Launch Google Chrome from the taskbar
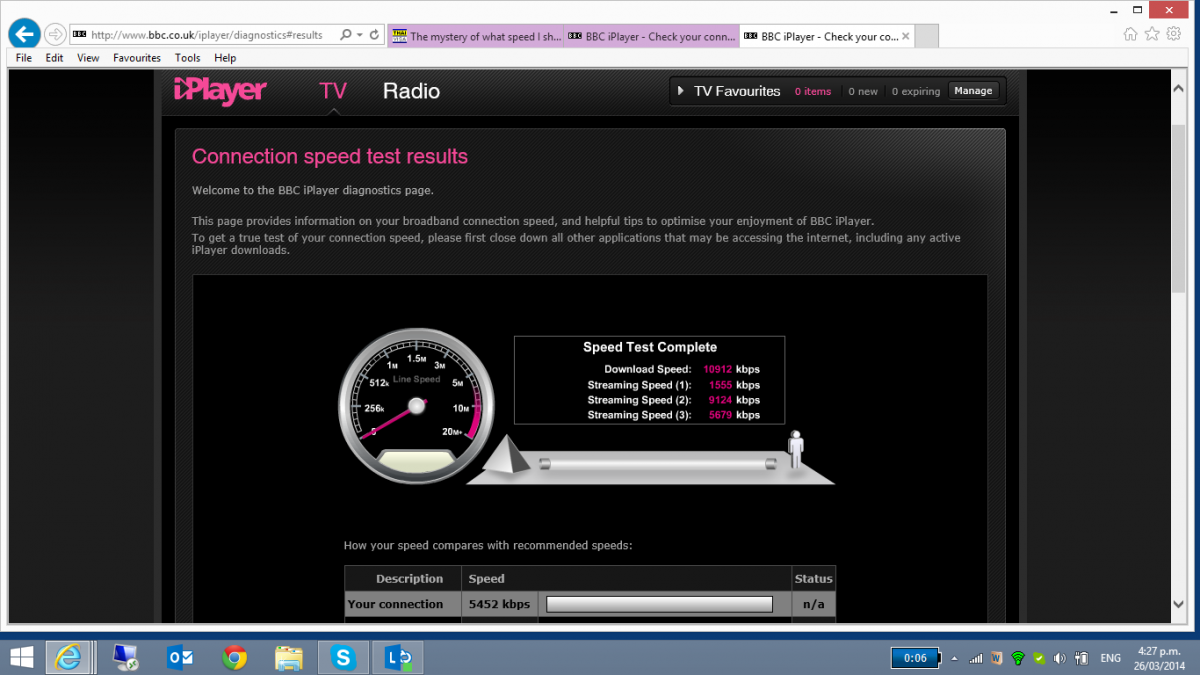1200x675 pixels. coord(235,657)
